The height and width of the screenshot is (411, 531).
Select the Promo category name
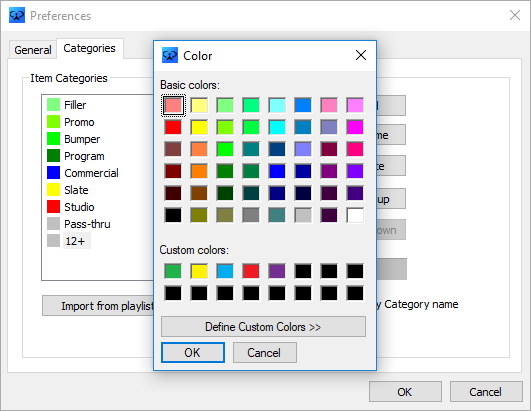(x=79, y=122)
